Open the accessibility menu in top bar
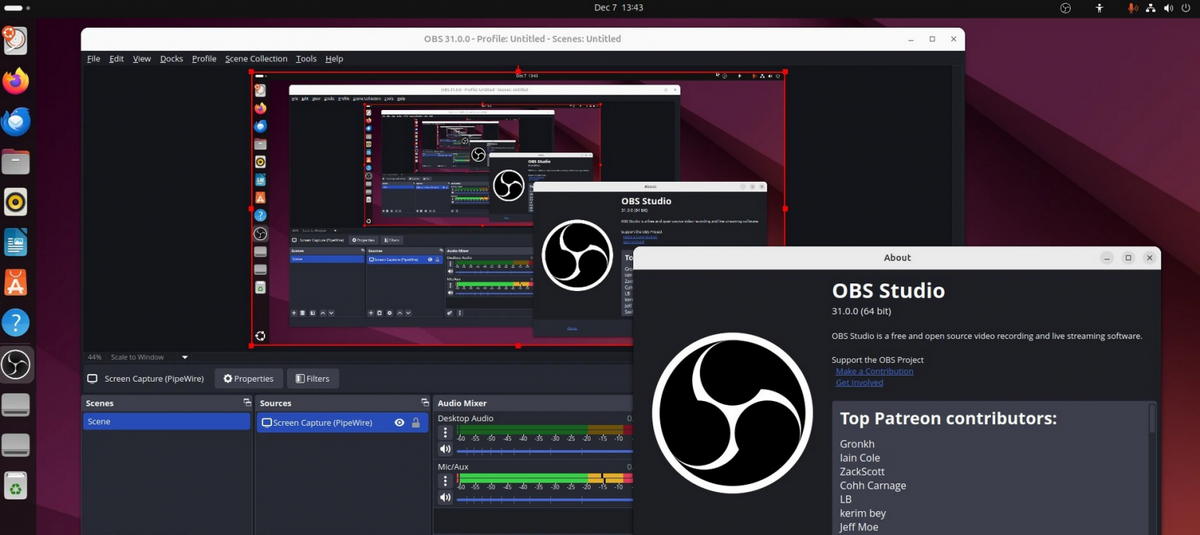This screenshot has height=535, width=1200. click(x=1099, y=8)
